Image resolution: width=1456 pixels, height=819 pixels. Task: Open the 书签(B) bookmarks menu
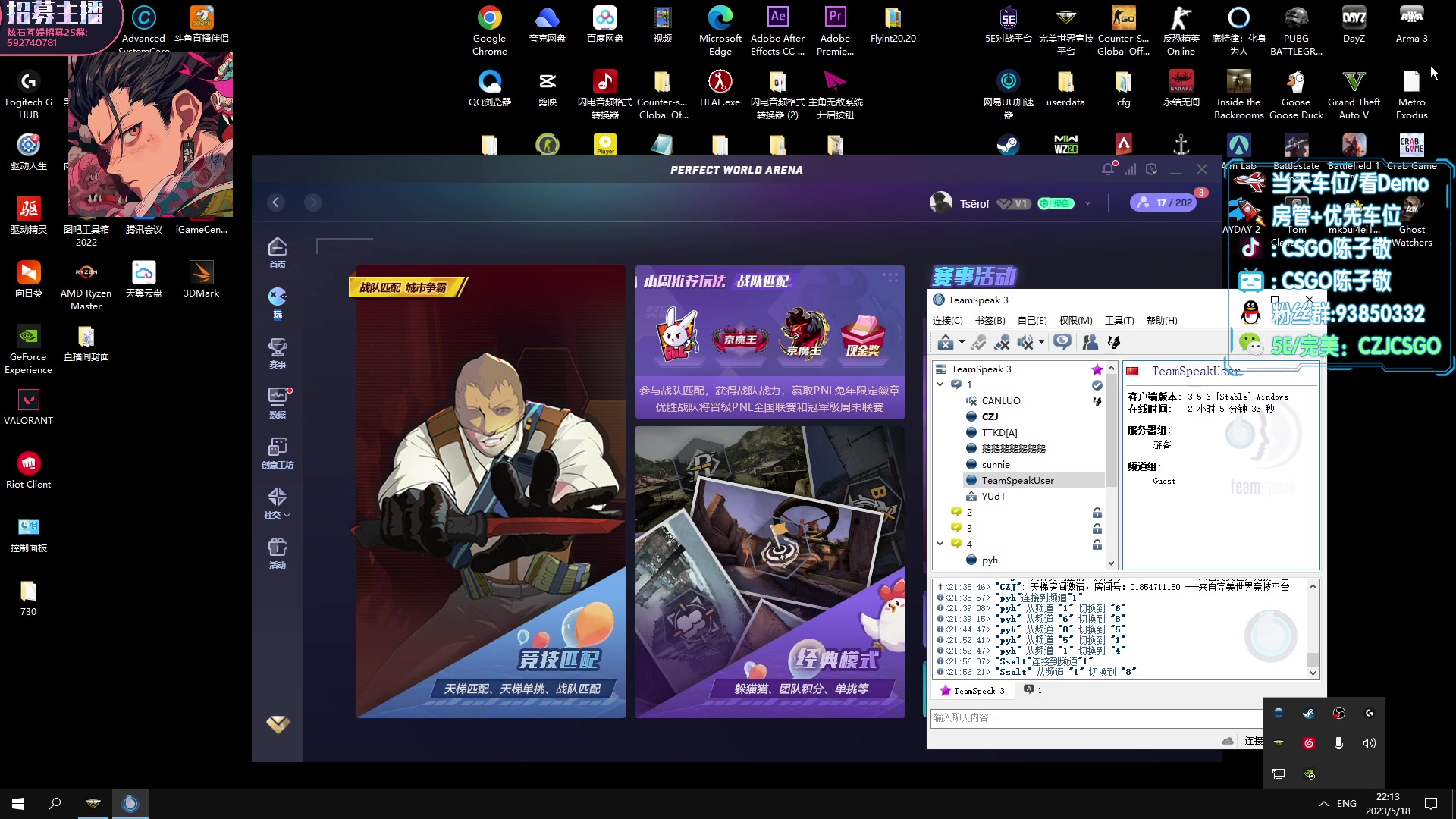tap(990, 321)
